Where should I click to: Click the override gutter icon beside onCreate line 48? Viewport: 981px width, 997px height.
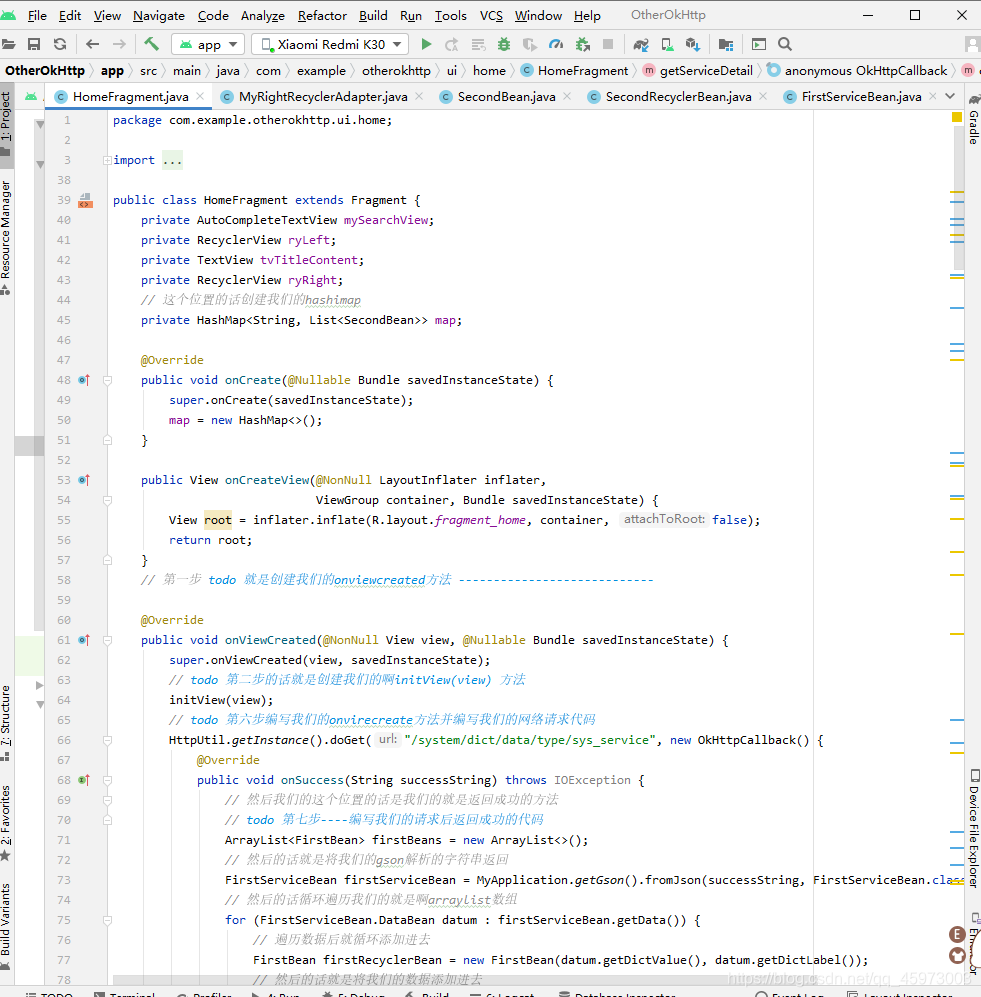click(84, 380)
